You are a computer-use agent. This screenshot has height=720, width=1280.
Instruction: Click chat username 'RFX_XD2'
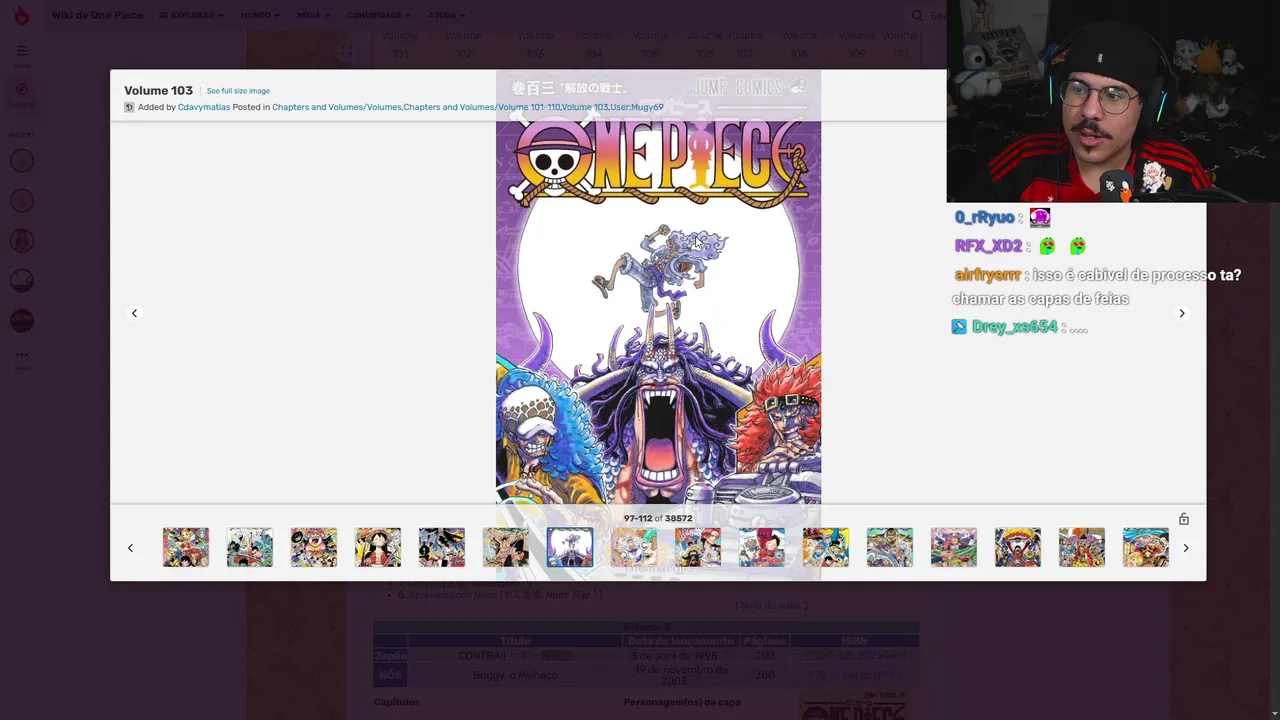coord(988,246)
